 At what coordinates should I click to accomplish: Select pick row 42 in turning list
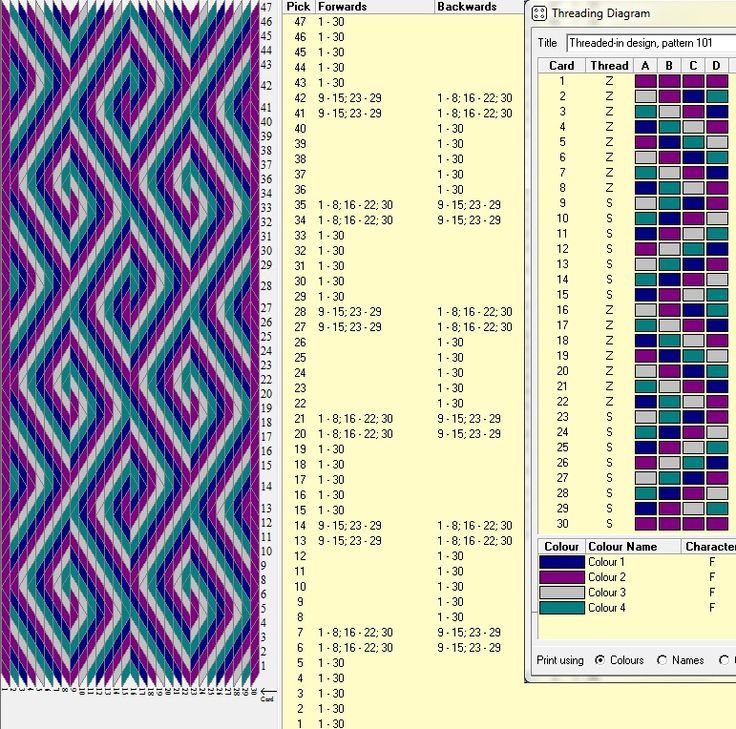[404, 98]
